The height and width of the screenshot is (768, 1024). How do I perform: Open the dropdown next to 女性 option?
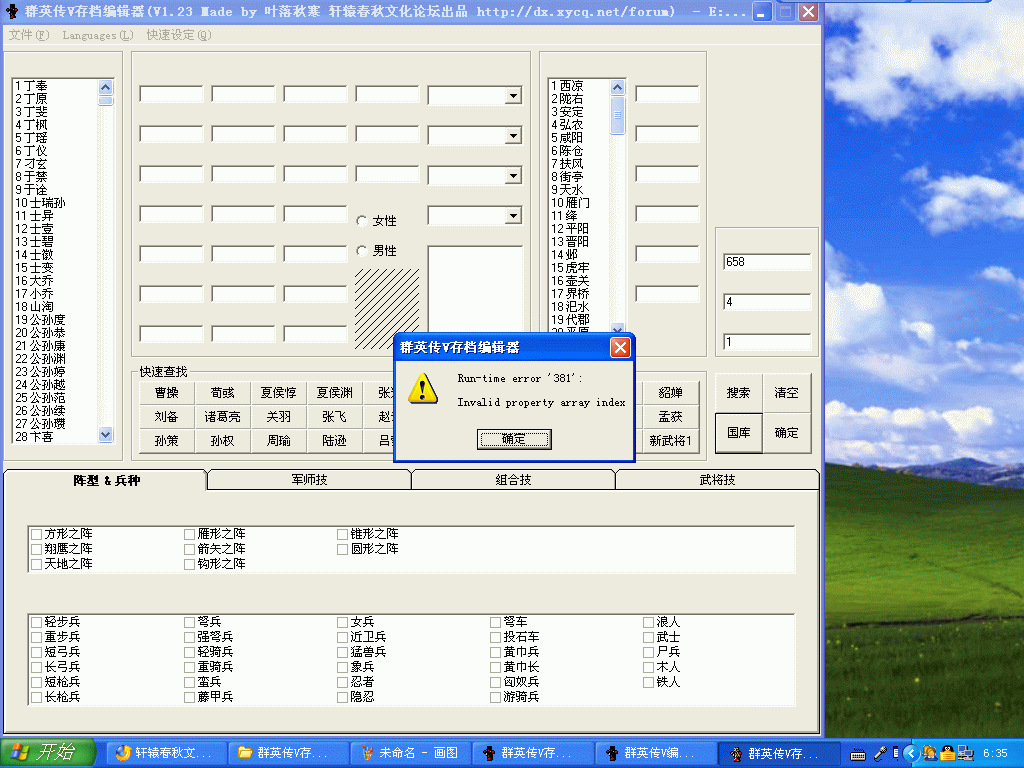[x=513, y=216]
